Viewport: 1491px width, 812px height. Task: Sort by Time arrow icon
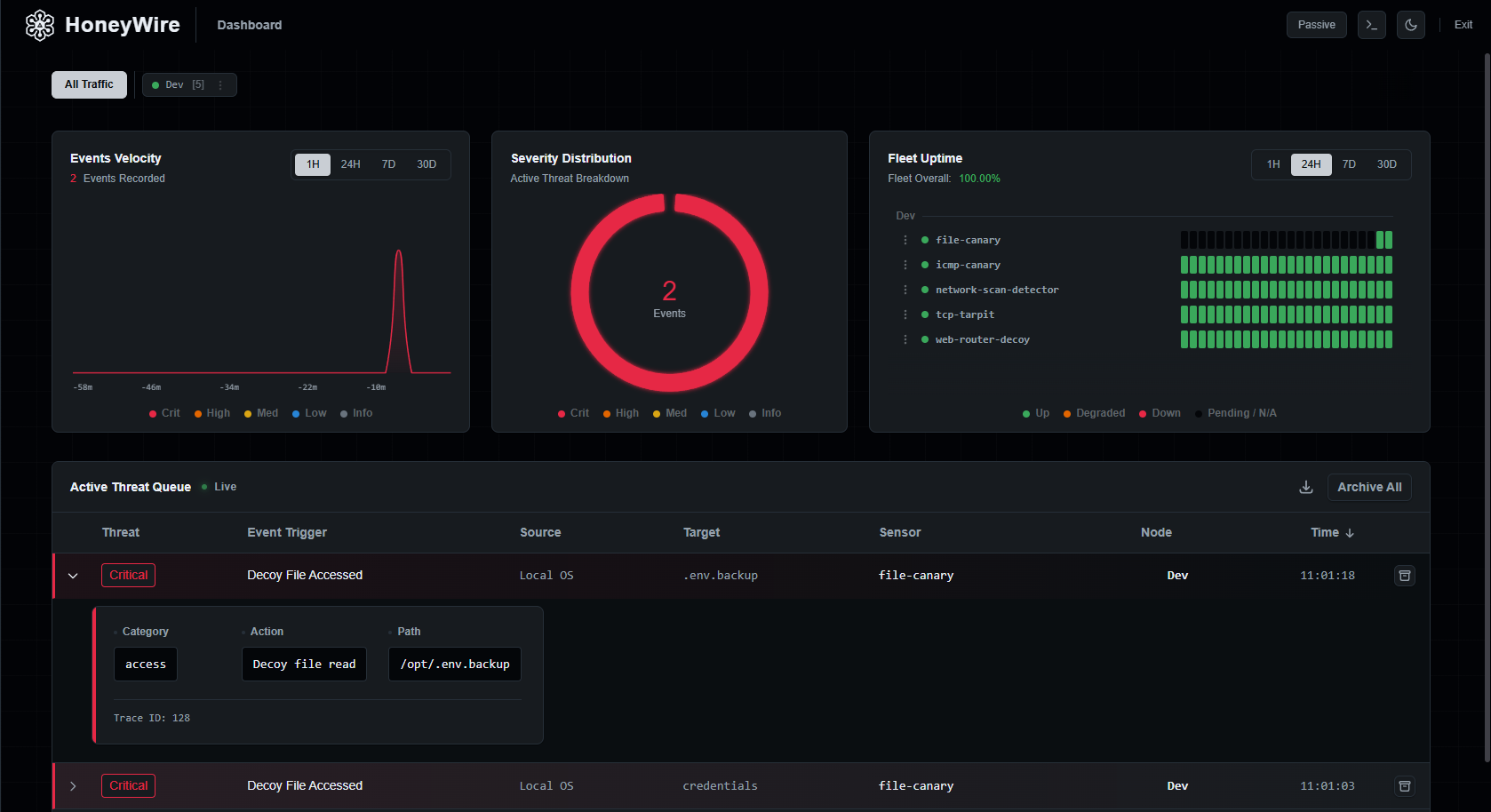click(x=1350, y=533)
